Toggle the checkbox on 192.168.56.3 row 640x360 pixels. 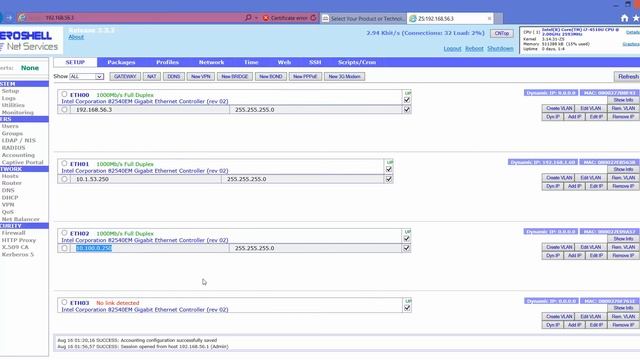click(x=407, y=109)
